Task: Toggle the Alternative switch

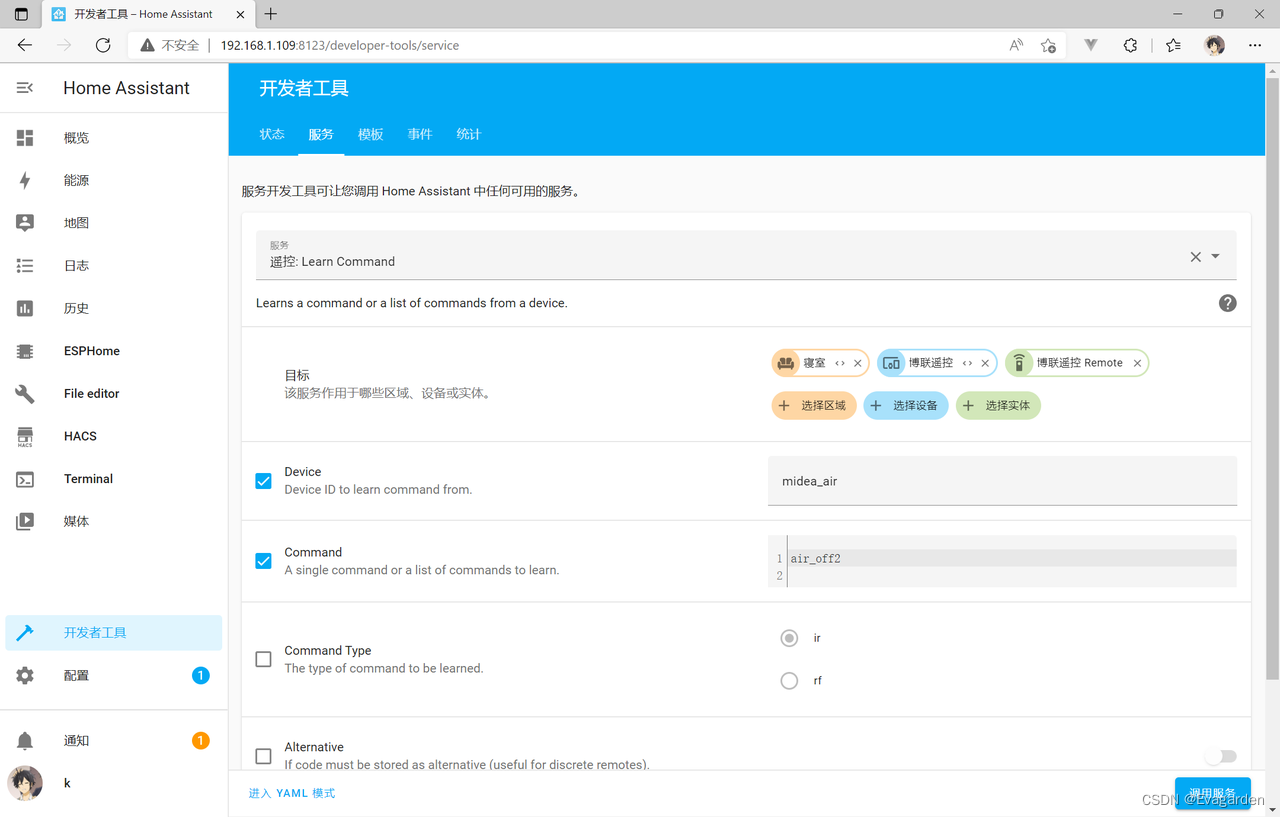Action: [x=1220, y=756]
